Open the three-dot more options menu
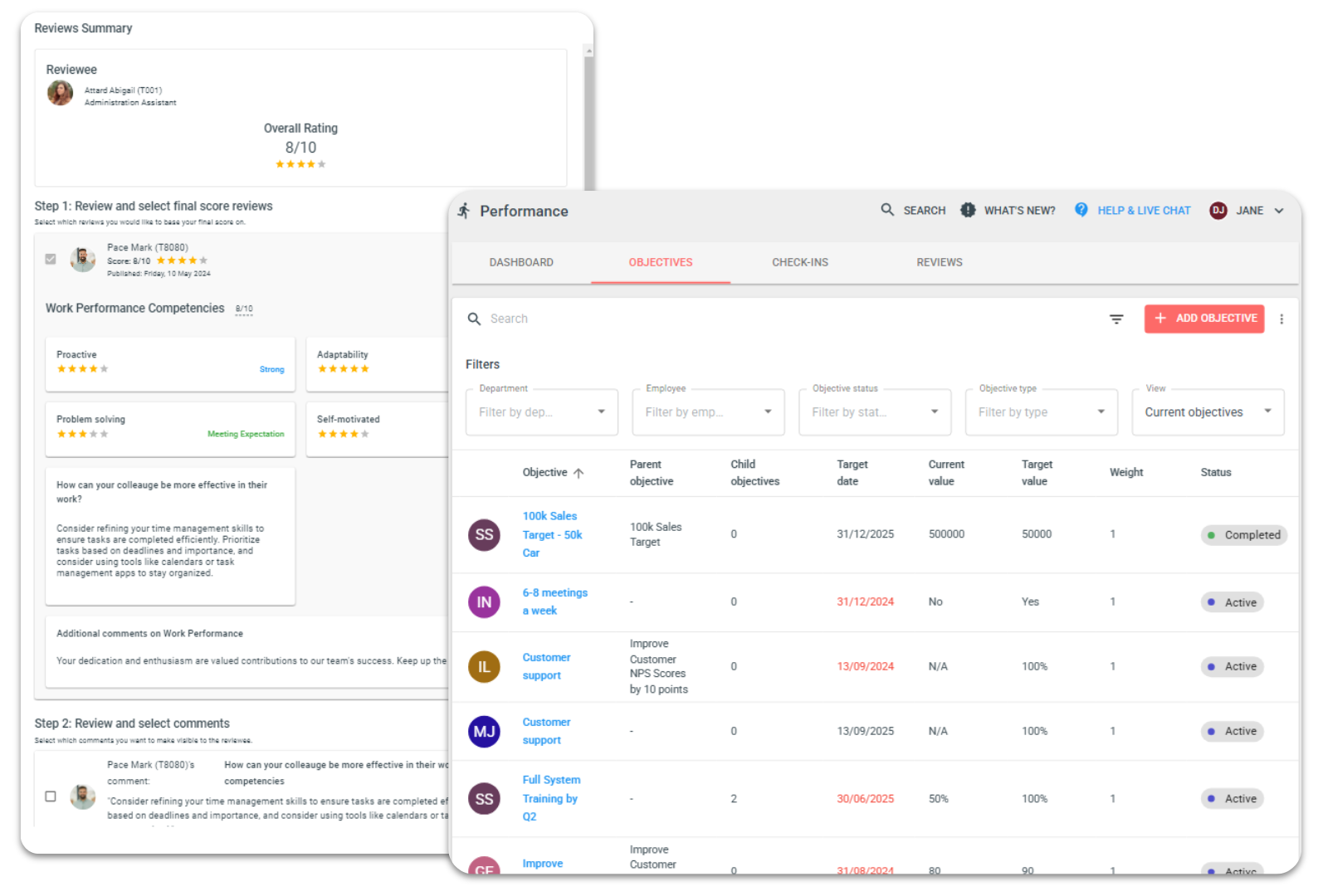The width and height of the screenshot is (1318, 896). pyautogui.click(x=1281, y=319)
